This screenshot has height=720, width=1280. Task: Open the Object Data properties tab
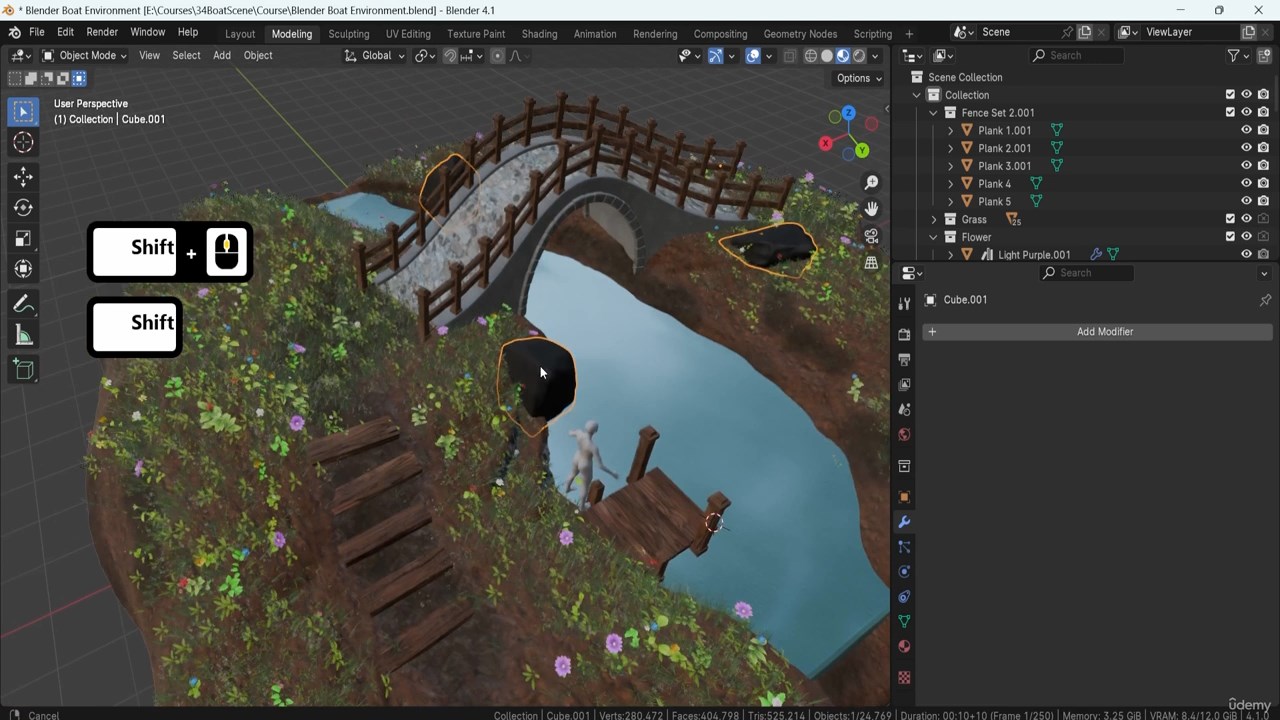coord(904,622)
